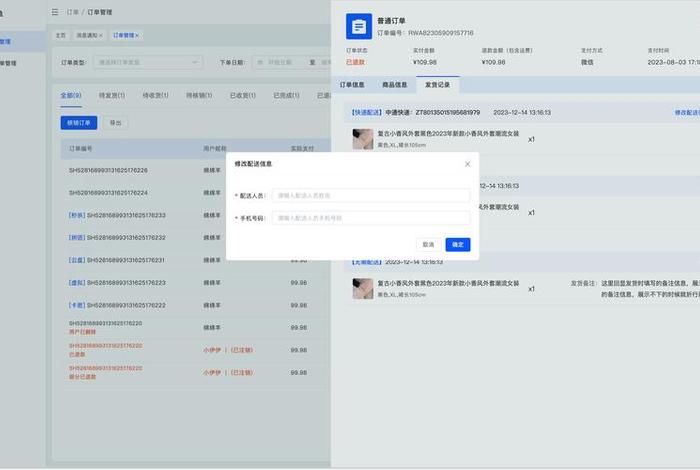This screenshot has width=700, height=470.
Task: Click the 用户昵称 column header
Action: pyautogui.click(x=215, y=149)
